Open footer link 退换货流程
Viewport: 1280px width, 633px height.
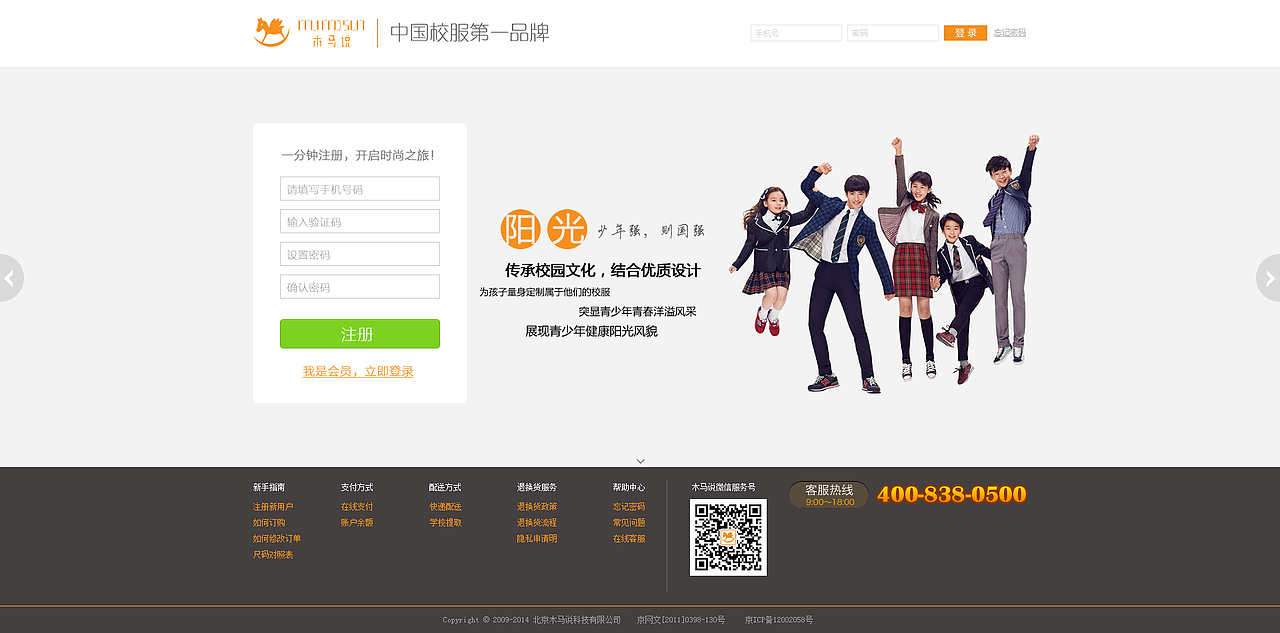(x=537, y=523)
